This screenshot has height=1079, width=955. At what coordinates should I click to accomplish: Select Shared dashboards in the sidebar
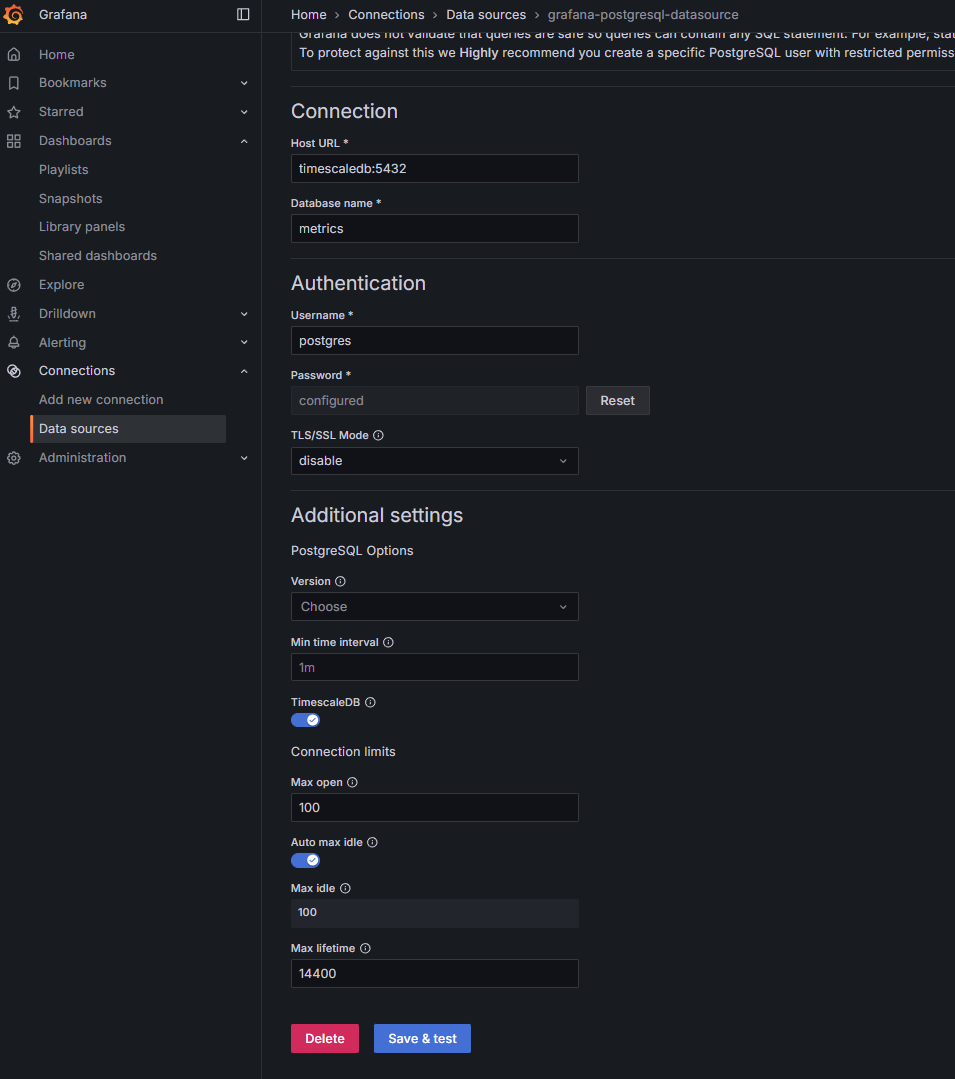pyautogui.click(x=97, y=255)
